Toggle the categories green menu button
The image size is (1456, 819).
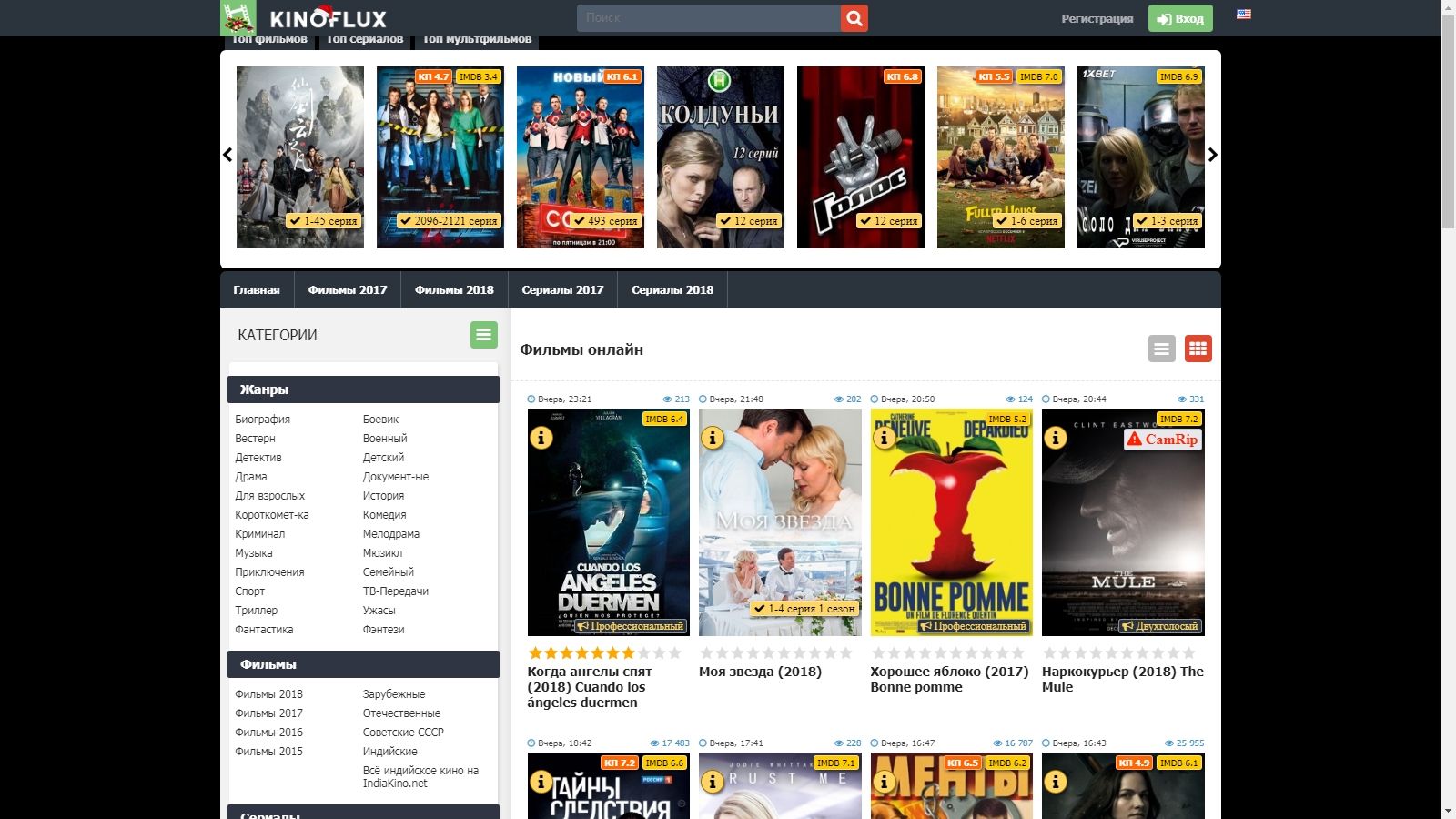pyautogui.click(x=483, y=335)
